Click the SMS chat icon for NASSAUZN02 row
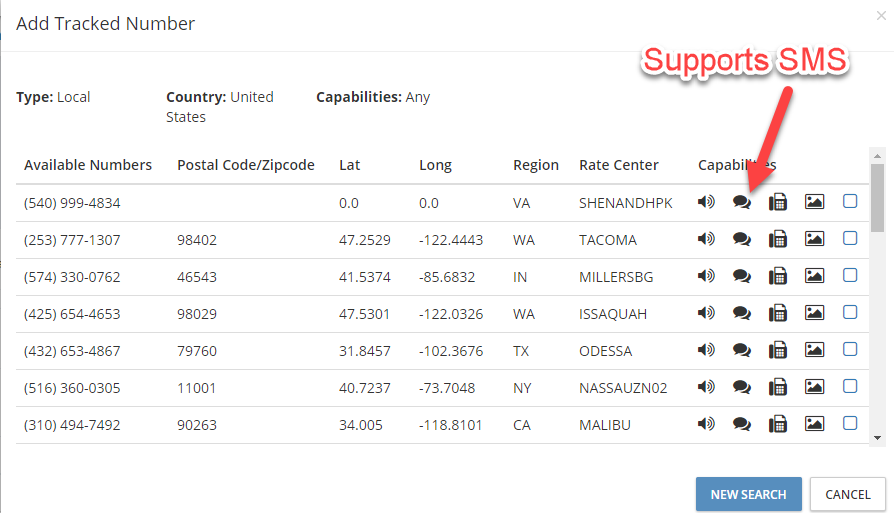This screenshot has height=513, width=894. click(741, 387)
